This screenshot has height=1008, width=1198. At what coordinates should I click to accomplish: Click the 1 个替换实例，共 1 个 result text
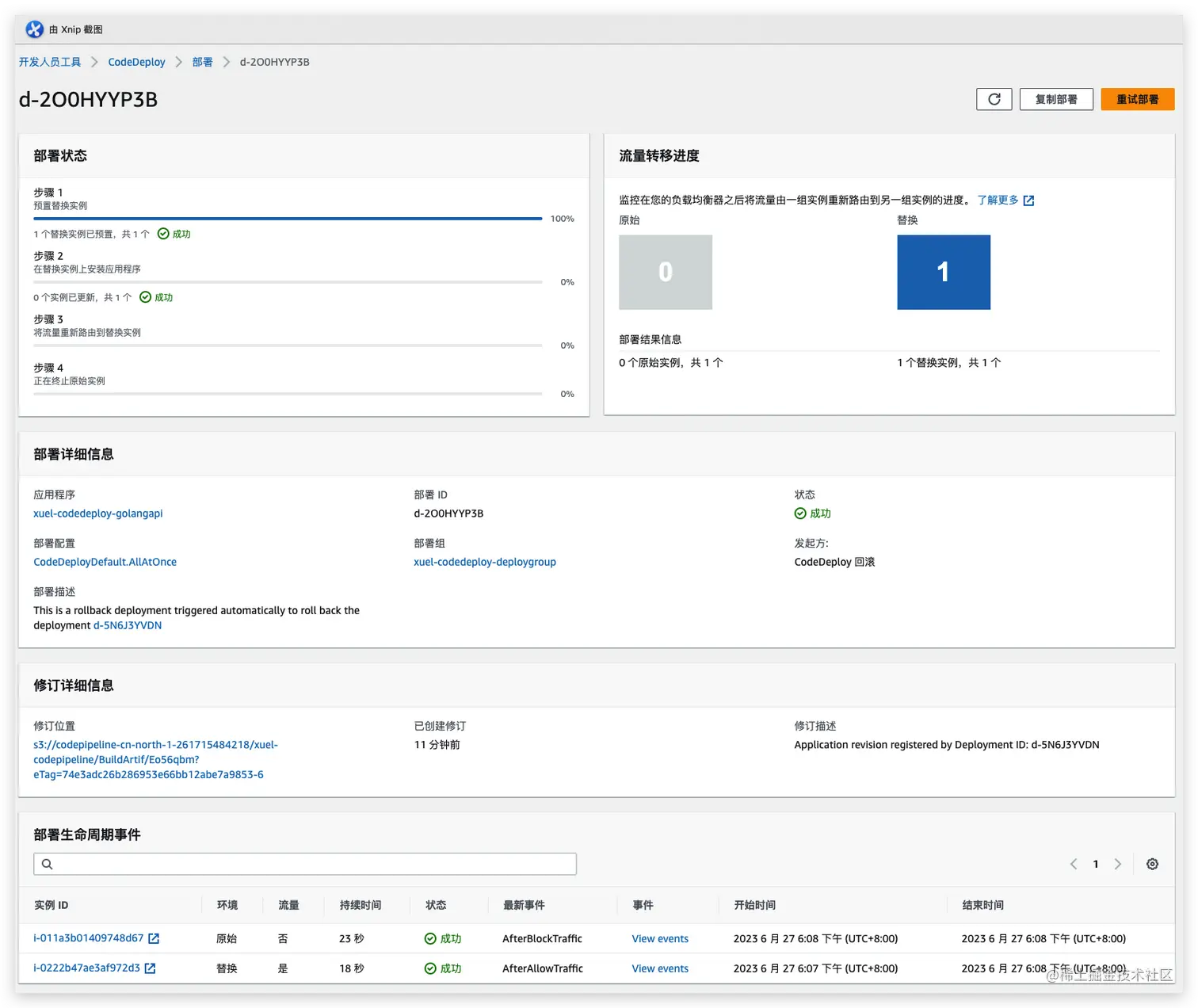949,362
